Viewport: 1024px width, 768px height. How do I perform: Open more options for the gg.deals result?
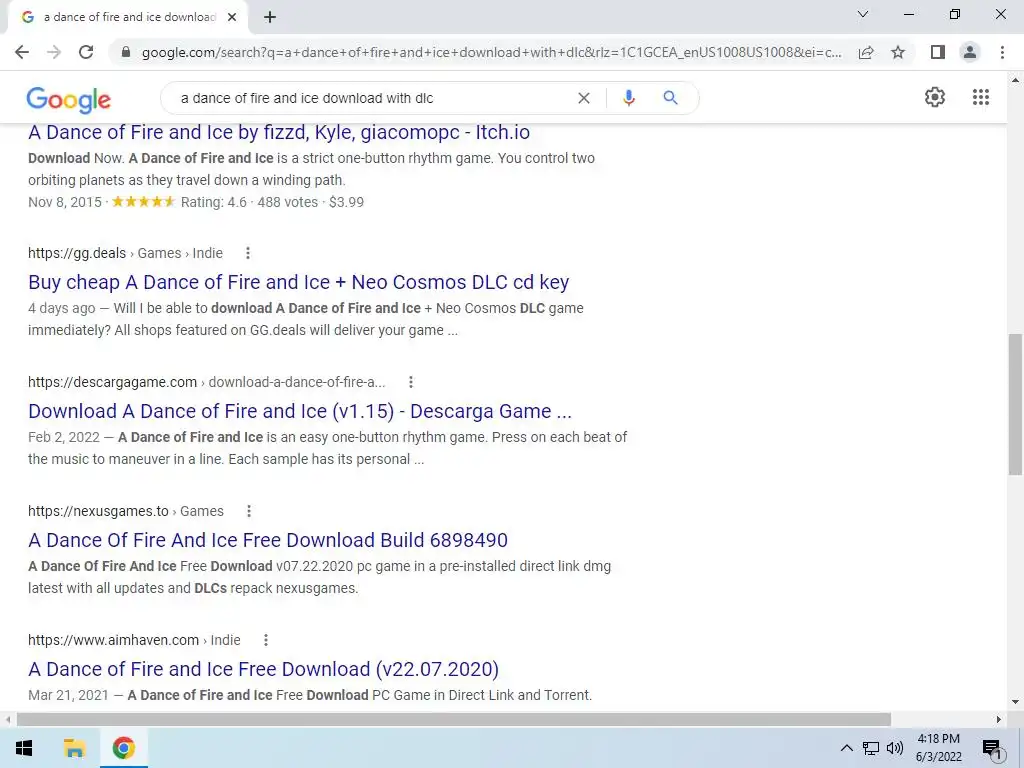point(248,253)
